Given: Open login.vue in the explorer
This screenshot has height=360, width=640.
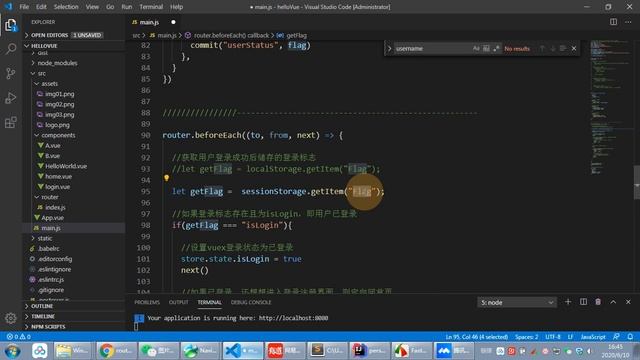Looking at the screenshot, I should pyautogui.click(x=57, y=187).
